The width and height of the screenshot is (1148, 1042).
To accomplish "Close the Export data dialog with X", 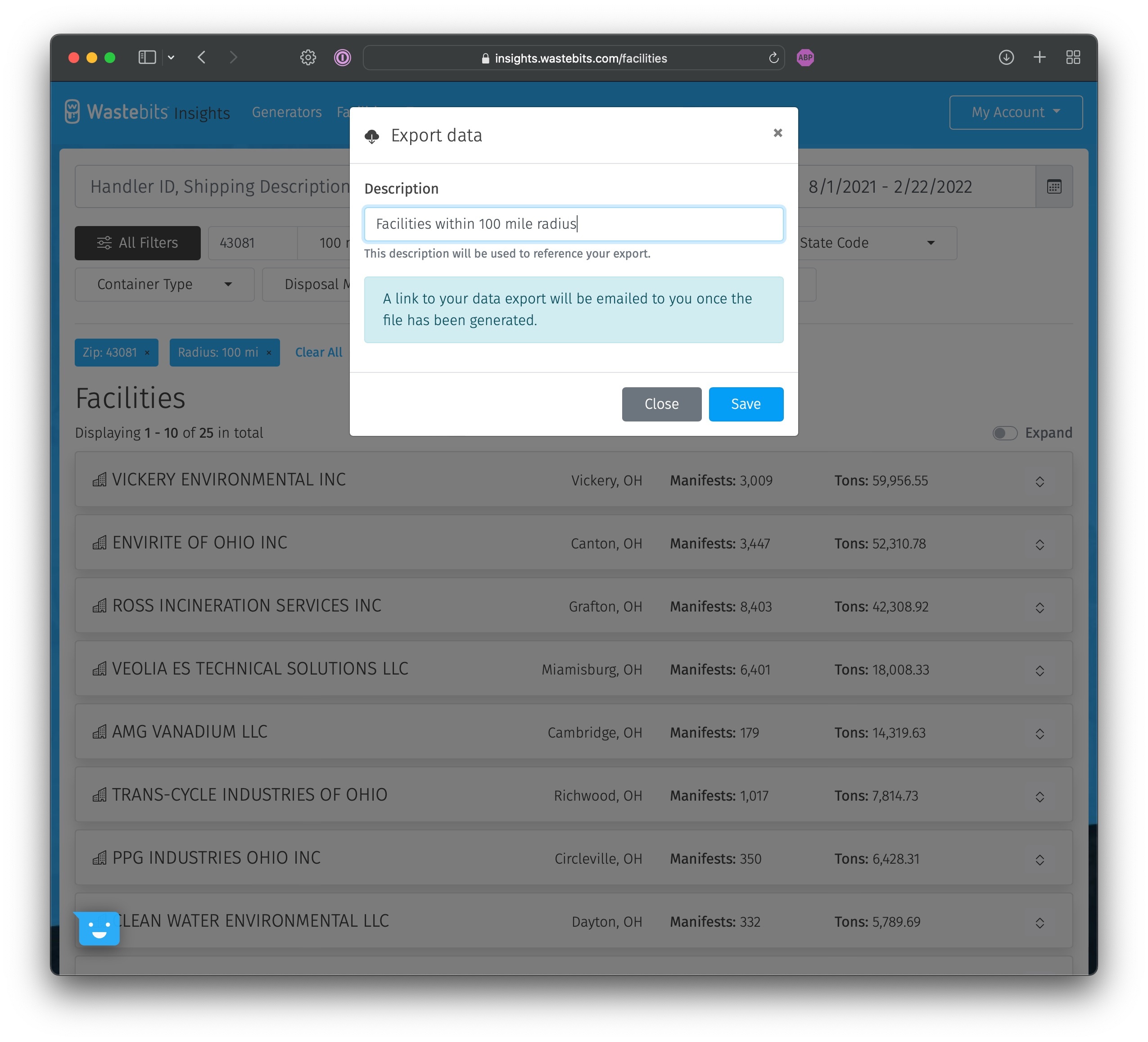I will [x=777, y=133].
